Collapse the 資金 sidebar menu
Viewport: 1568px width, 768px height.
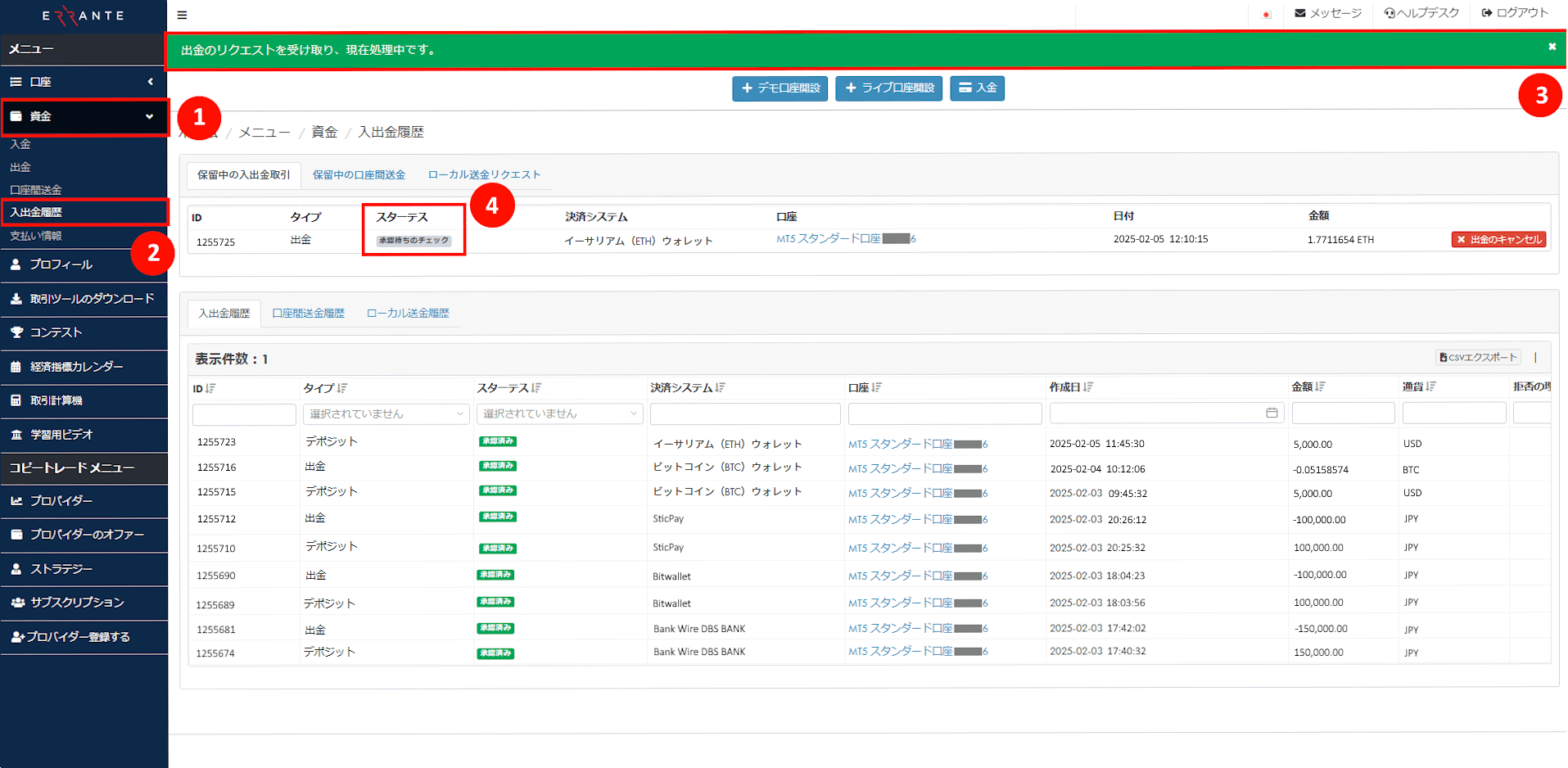click(151, 116)
